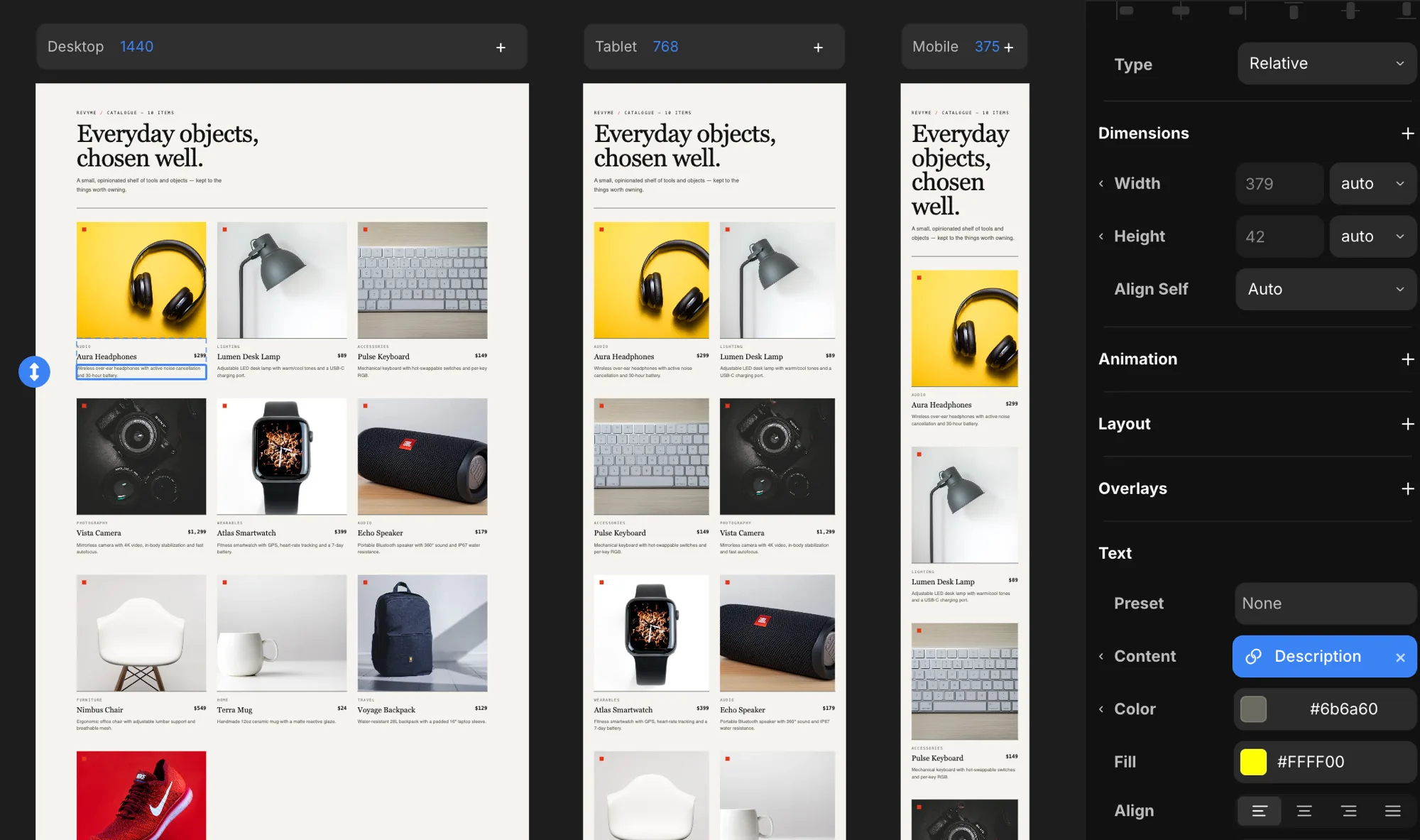Click '$1,299' price in Desktop frame
The height and width of the screenshot is (840, 1420).
pos(197,532)
